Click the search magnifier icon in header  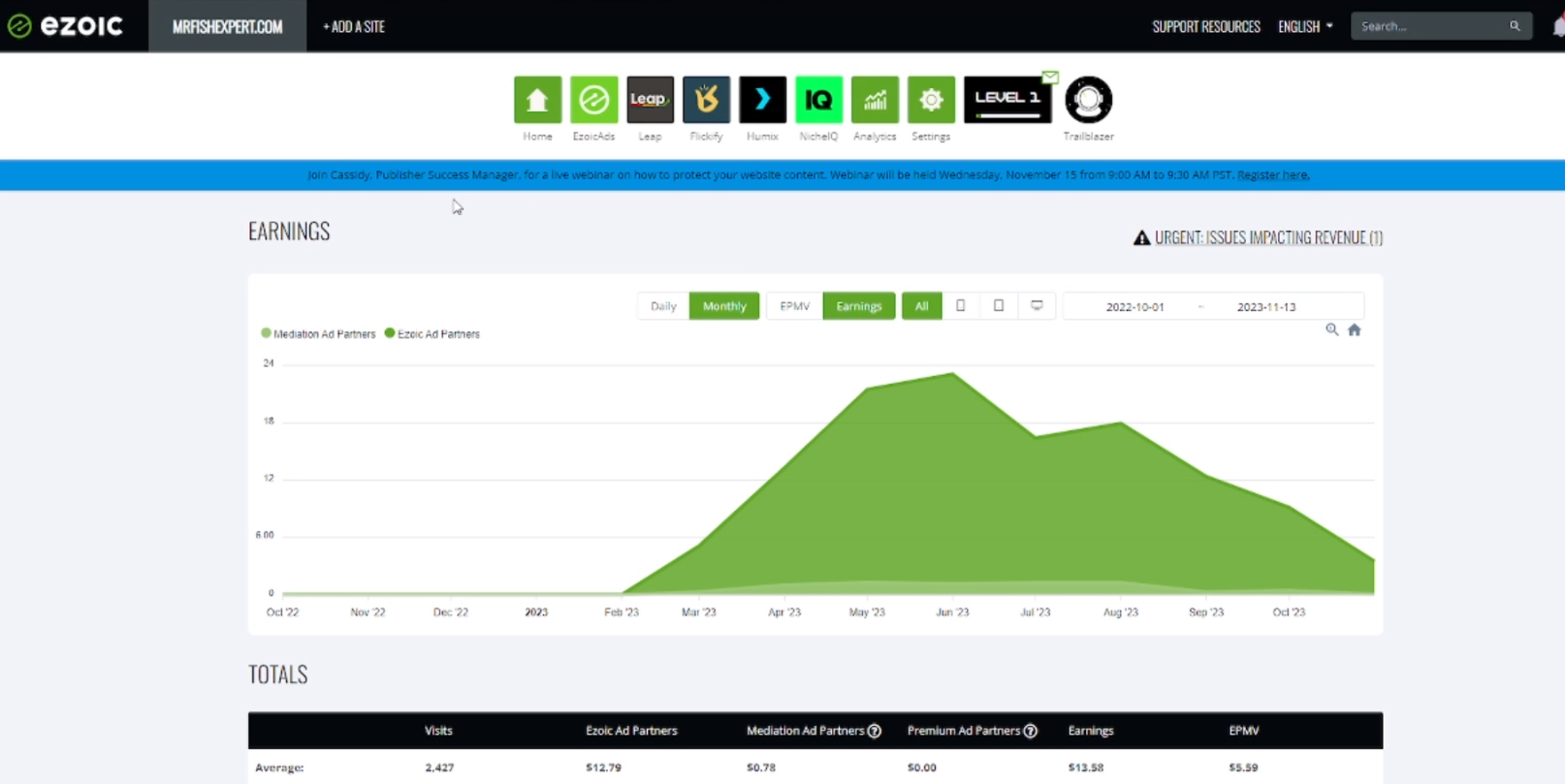(1515, 26)
